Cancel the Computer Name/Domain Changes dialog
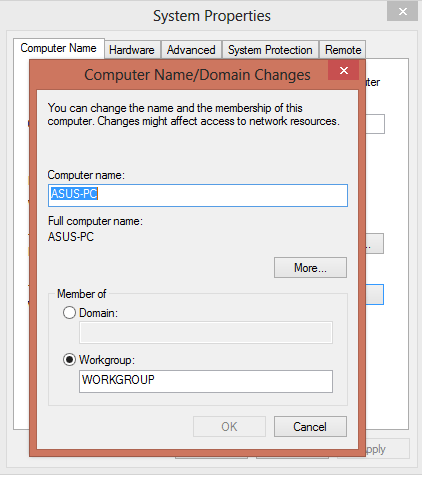The width and height of the screenshot is (422, 487). (x=310, y=426)
